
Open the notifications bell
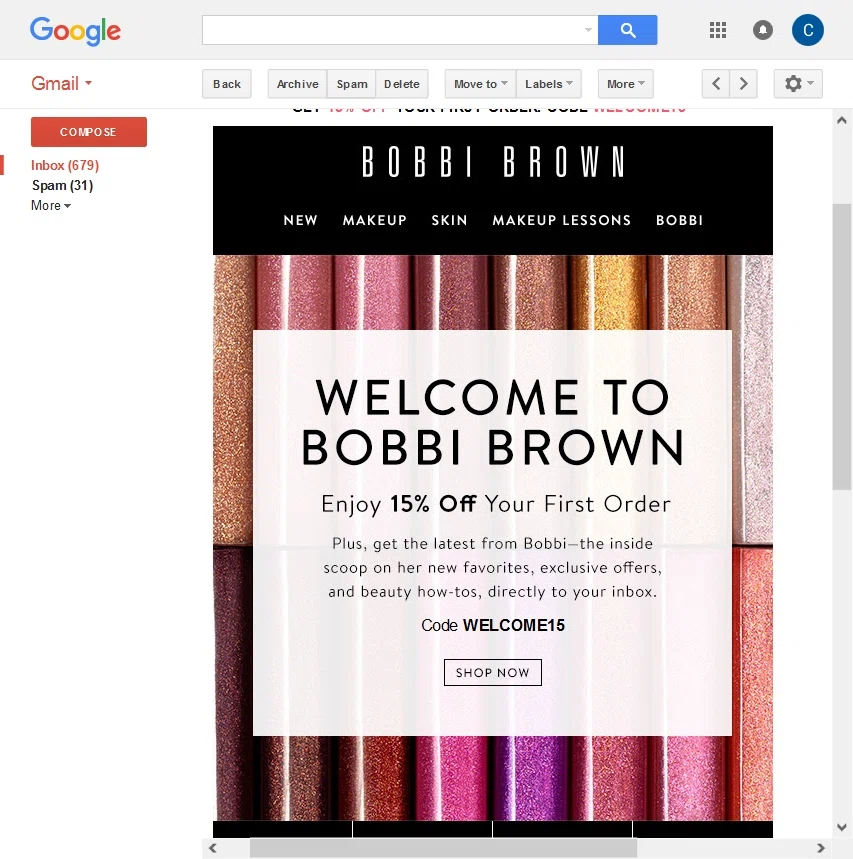pyautogui.click(x=763, y=30)
